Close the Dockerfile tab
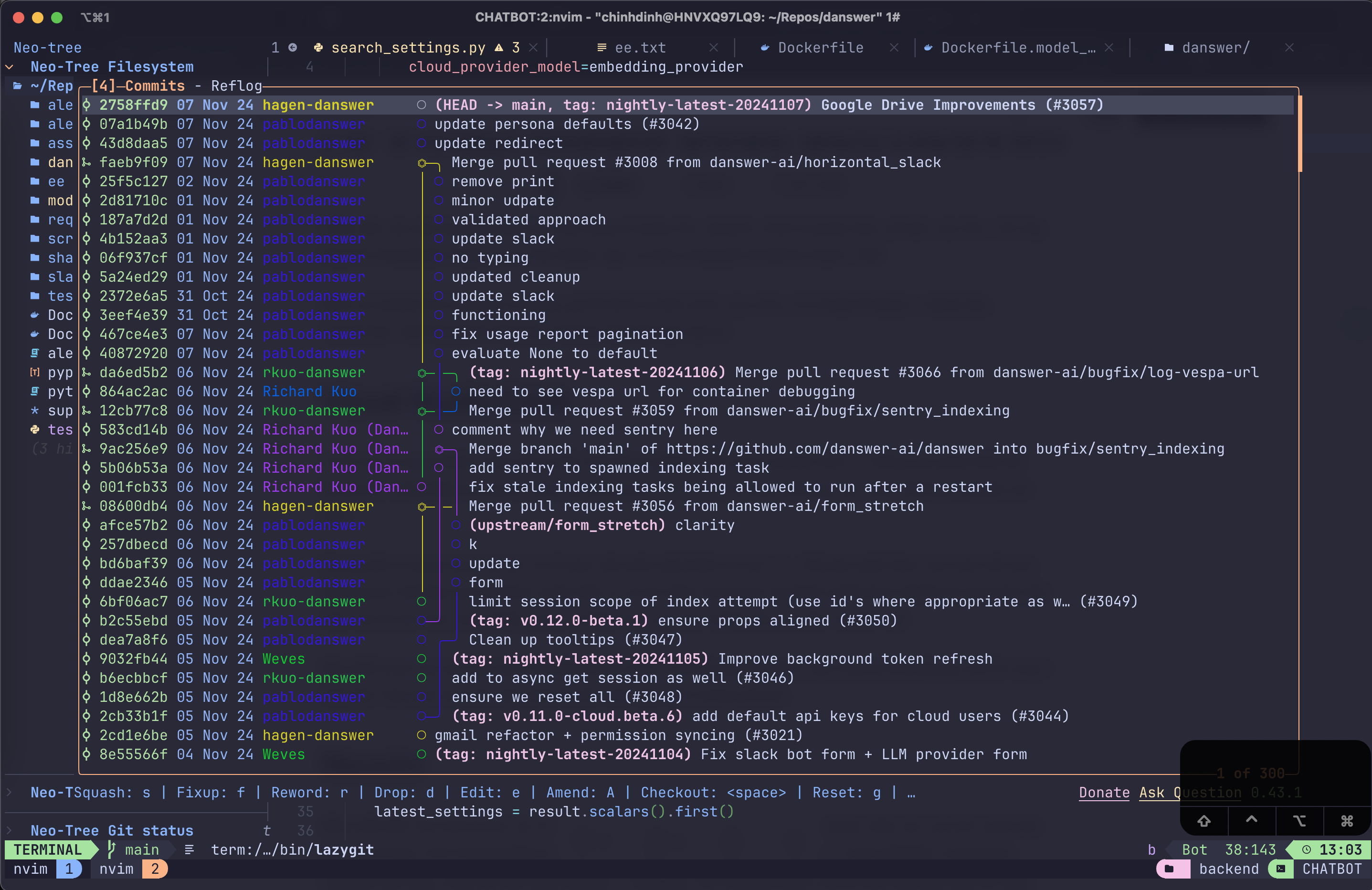The height and width of the screenshot is (890, 1372). pos(894,48)
